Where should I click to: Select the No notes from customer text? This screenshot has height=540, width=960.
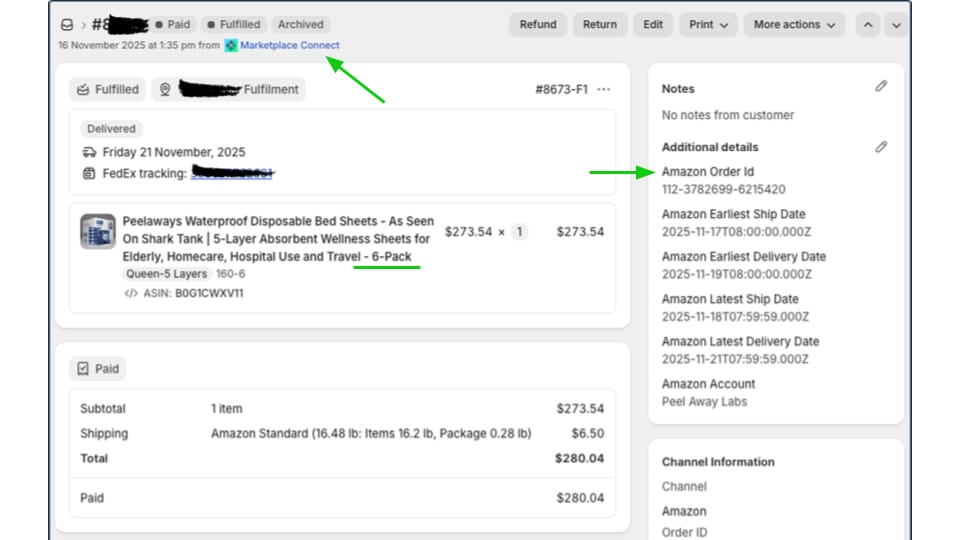tap(728, 115)
